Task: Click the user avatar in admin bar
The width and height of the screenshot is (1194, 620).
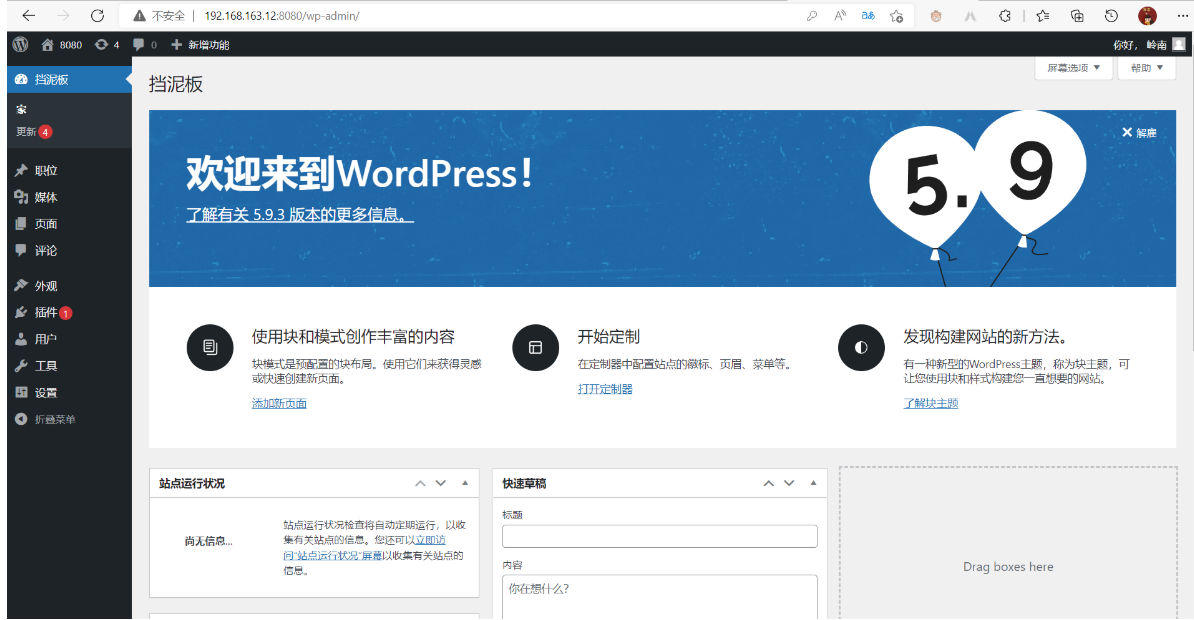Action: (1178, 44)
